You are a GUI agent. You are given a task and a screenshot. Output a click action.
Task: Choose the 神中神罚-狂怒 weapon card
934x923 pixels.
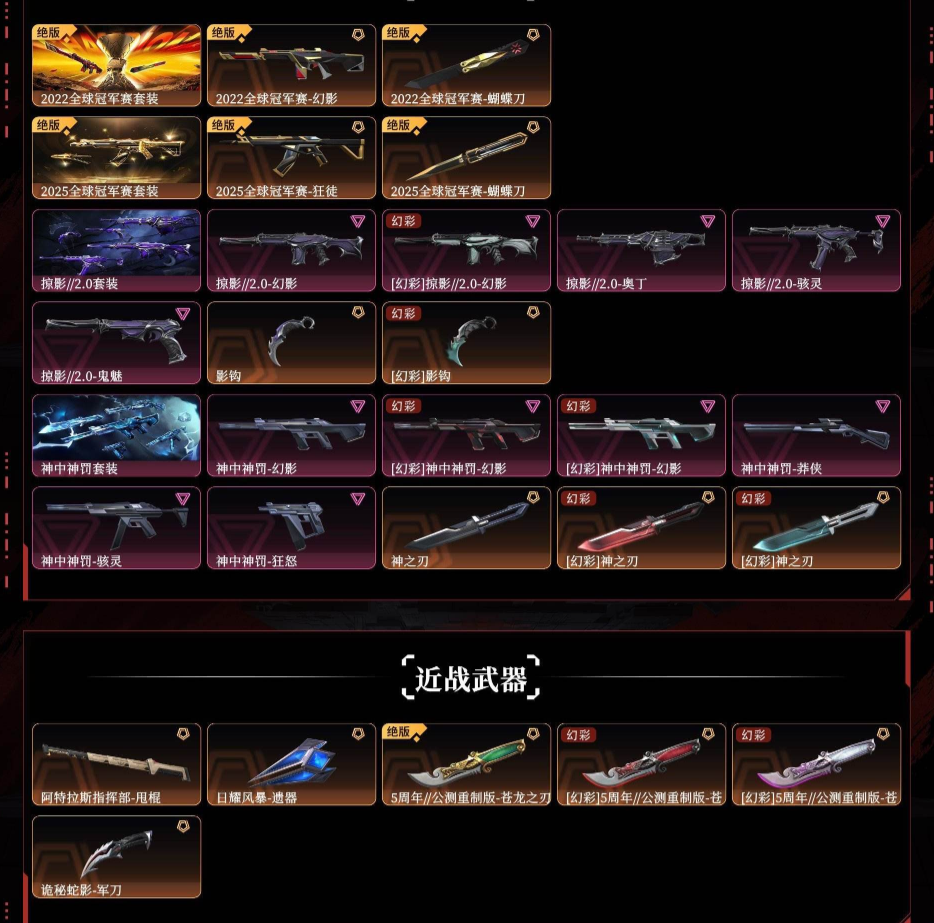[291, 528]
